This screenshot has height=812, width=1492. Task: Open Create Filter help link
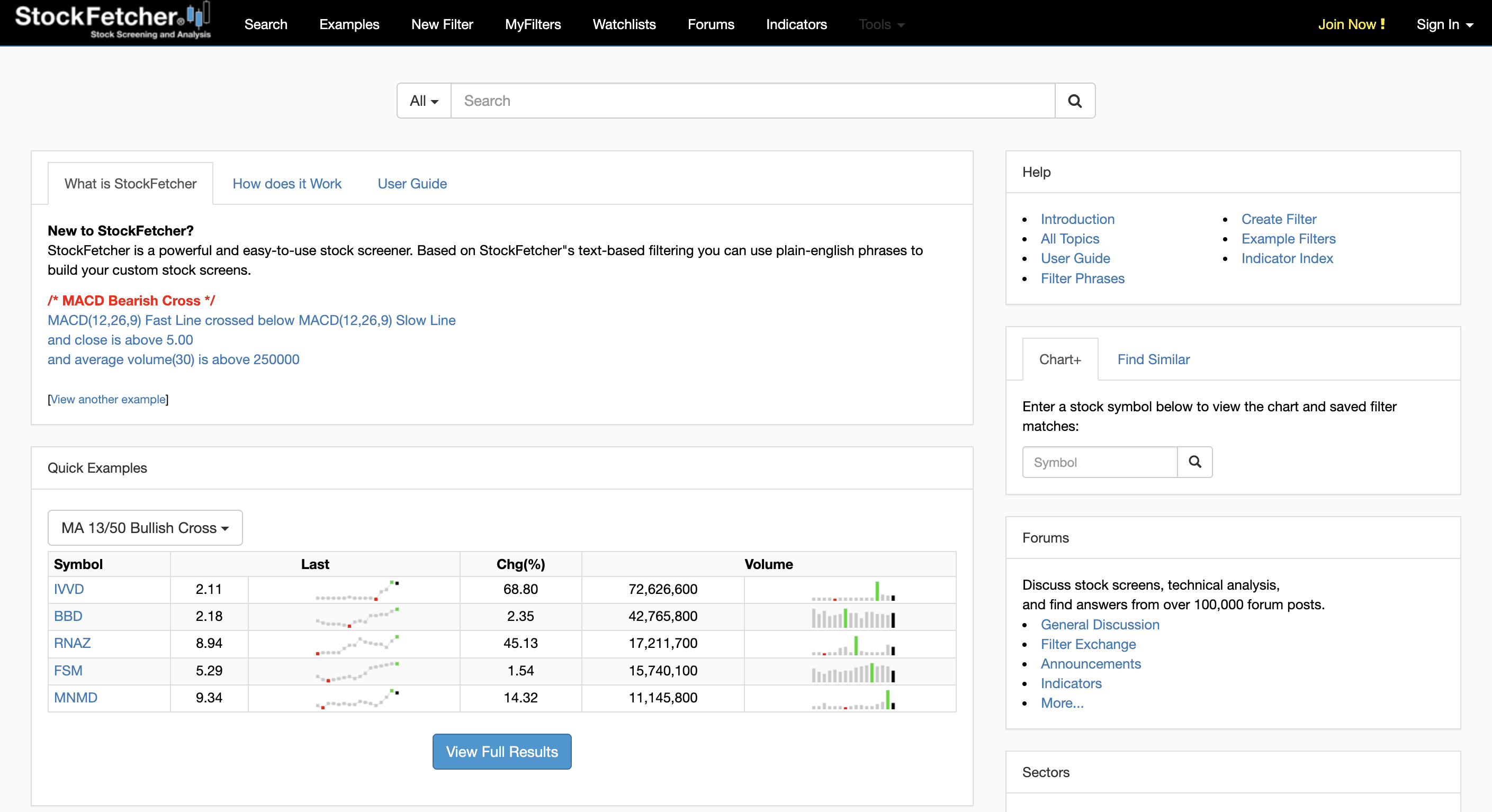pyautogui.click(x=1278, y=219)
